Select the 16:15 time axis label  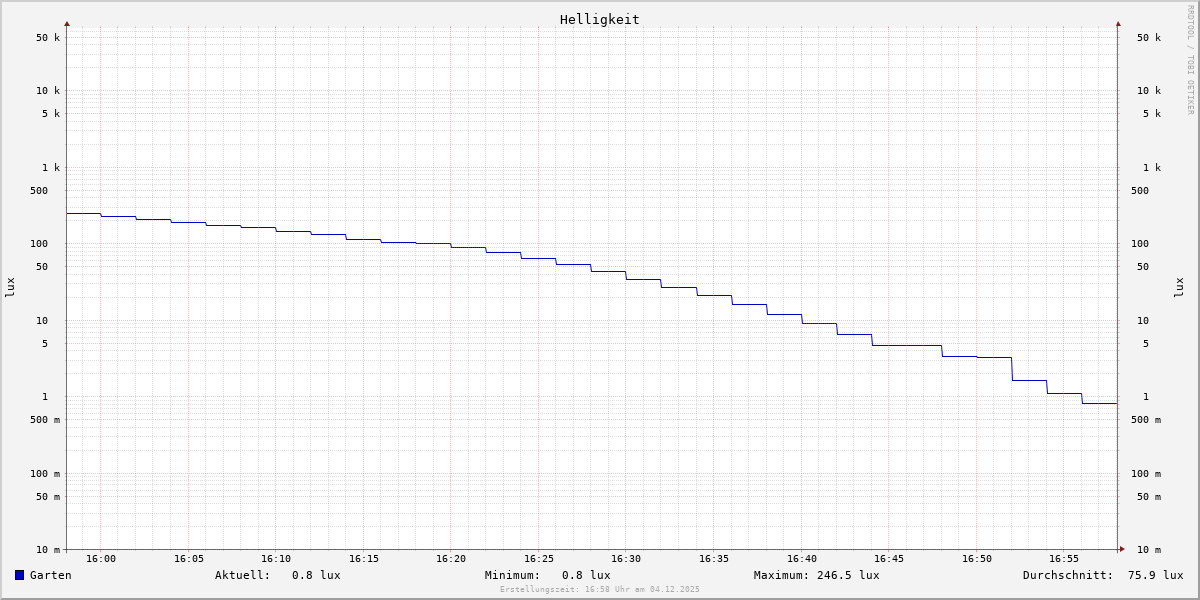364,559
